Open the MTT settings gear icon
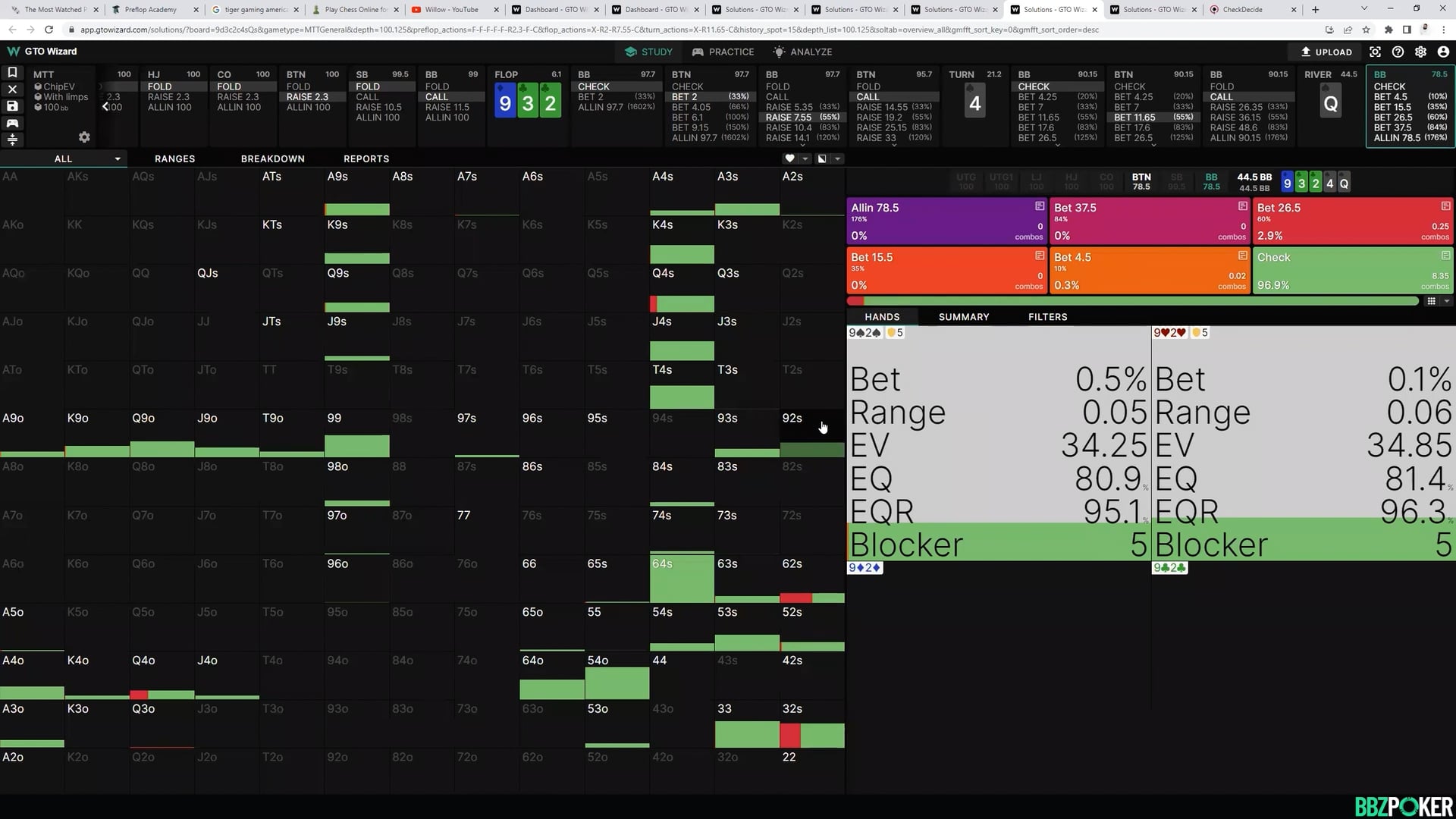The height and width of the screenshot is (819, 1456). tap(84, 137)
